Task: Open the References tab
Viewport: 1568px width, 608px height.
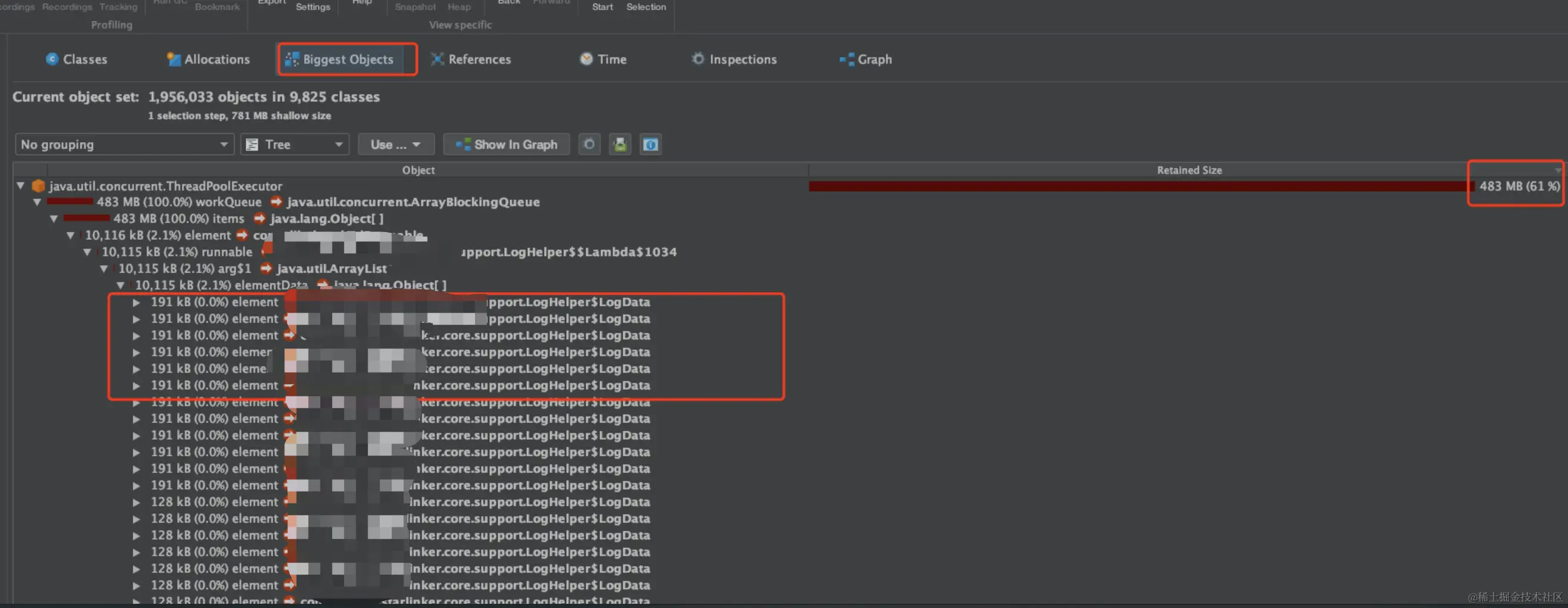Action: [x=471, y=59]
